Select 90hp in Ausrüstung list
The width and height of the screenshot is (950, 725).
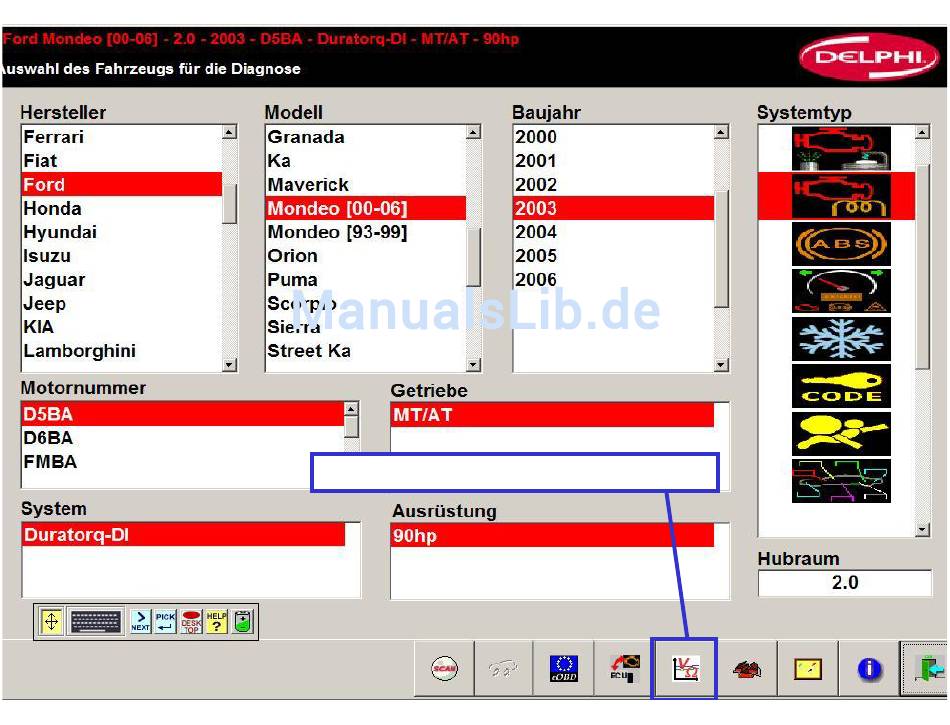(553, 535)
